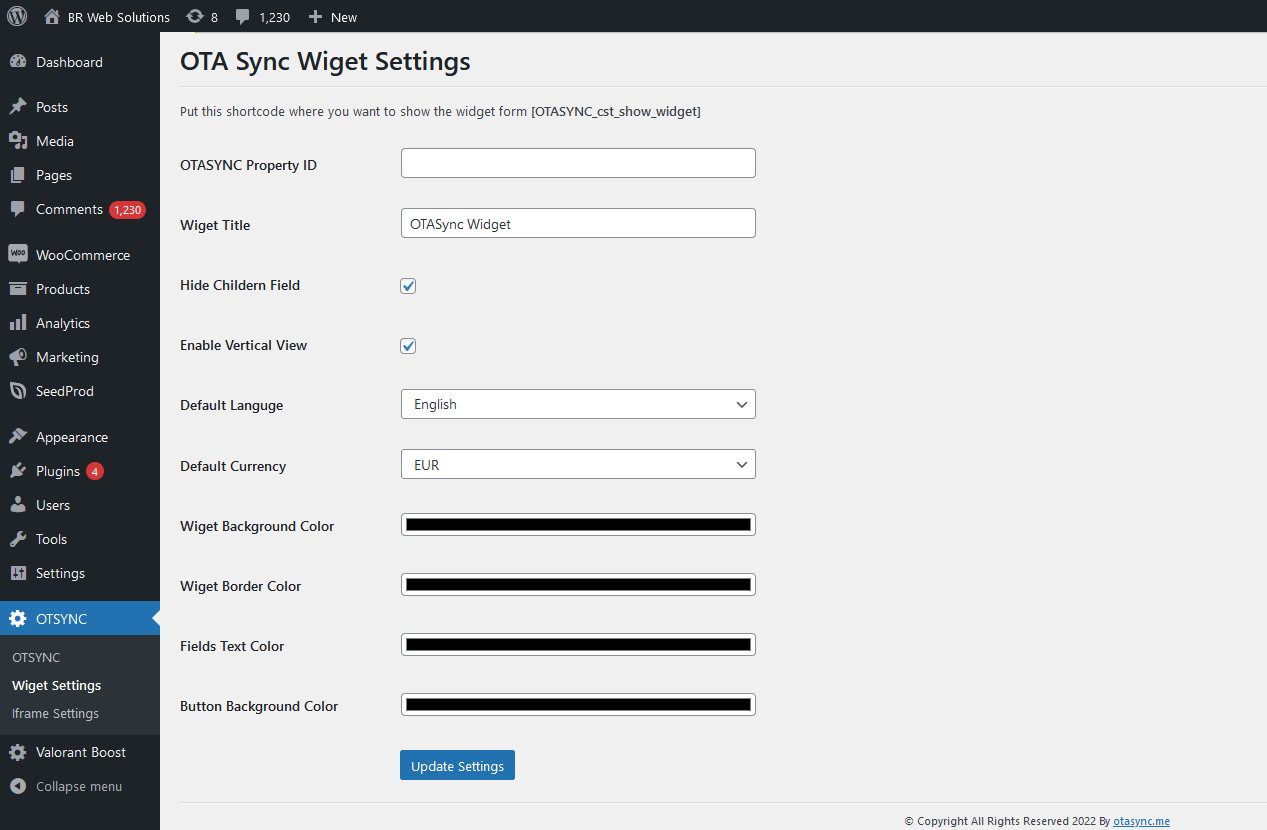
Task: Pick the Wiget Background Color swatch
Action: pos(578,524)
